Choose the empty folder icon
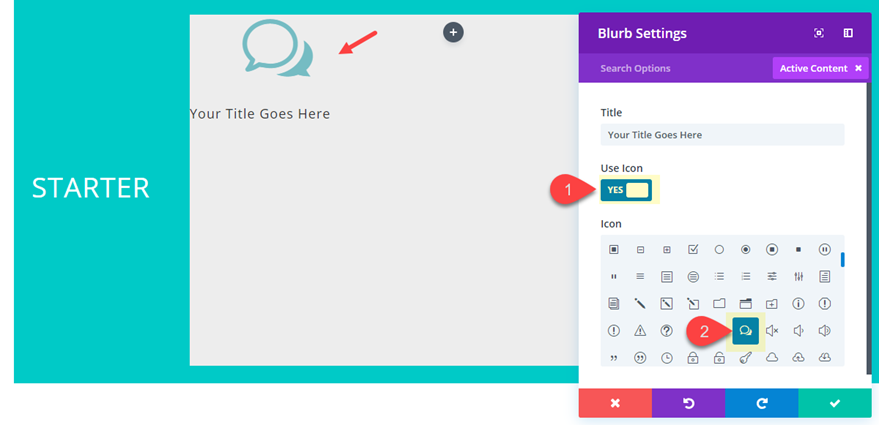The height and width of the screenshot is (426, 880). 719,304
